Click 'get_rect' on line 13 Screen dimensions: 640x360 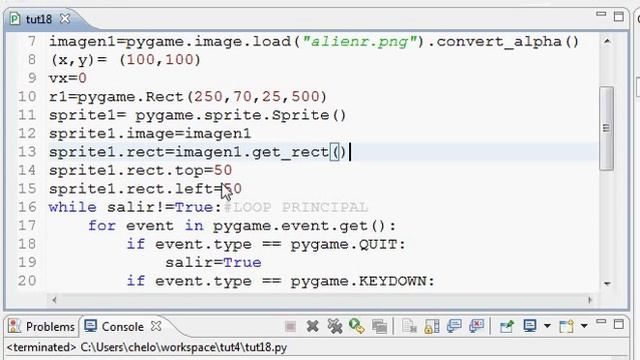[290, 152]
